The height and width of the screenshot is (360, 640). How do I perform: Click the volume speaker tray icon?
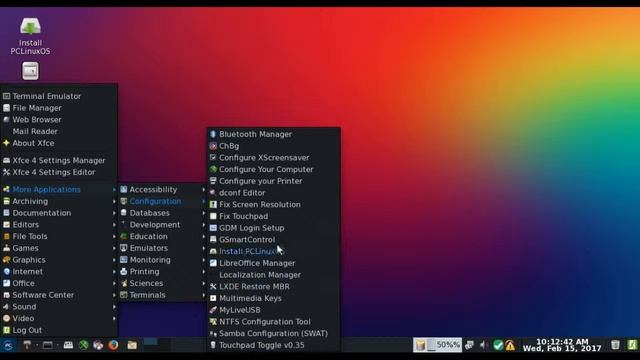[484, 345]
